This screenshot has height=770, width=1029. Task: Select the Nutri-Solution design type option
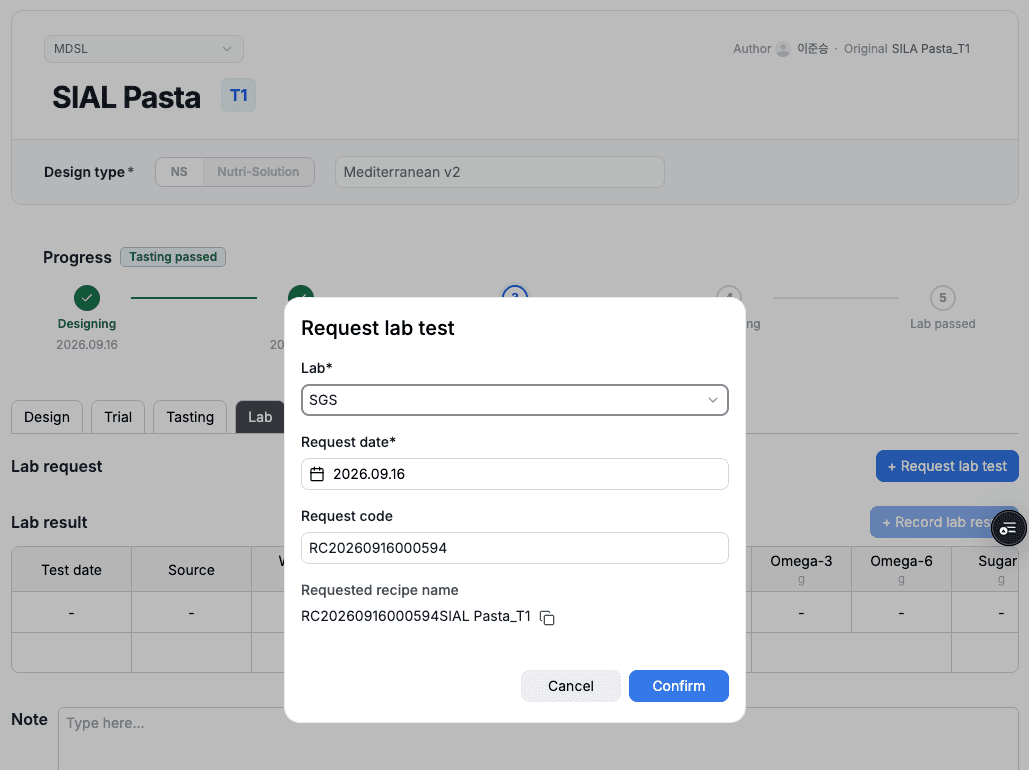click(x=259, y=172)
